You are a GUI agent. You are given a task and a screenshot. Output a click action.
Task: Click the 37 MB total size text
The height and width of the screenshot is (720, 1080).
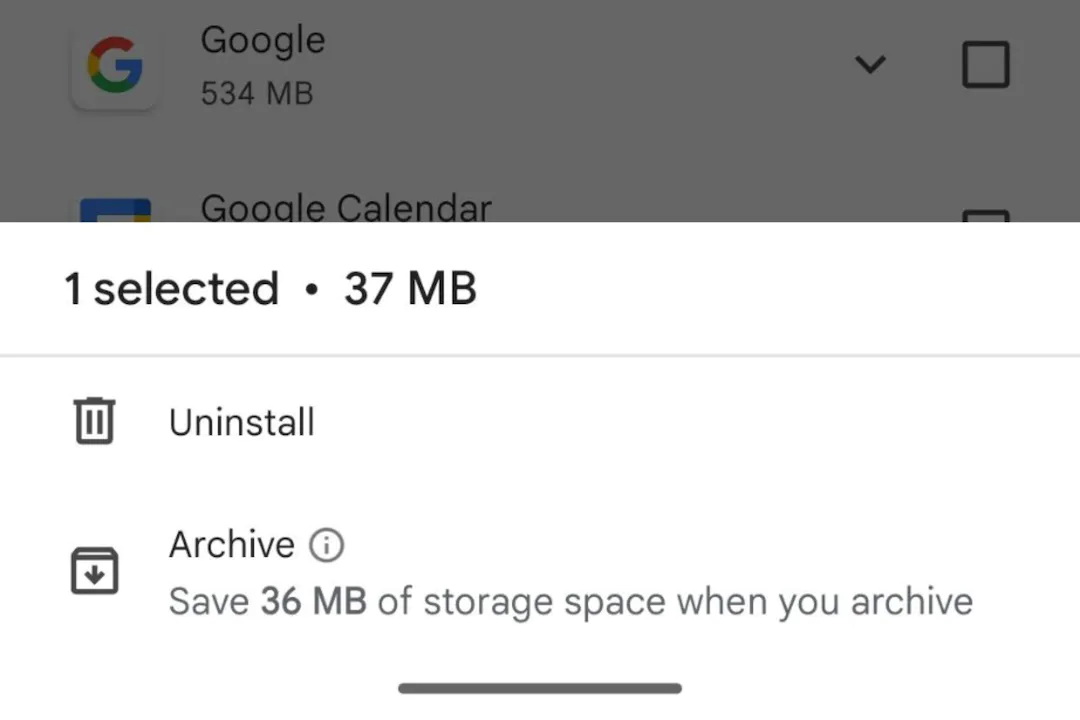(x=411, y=288)
